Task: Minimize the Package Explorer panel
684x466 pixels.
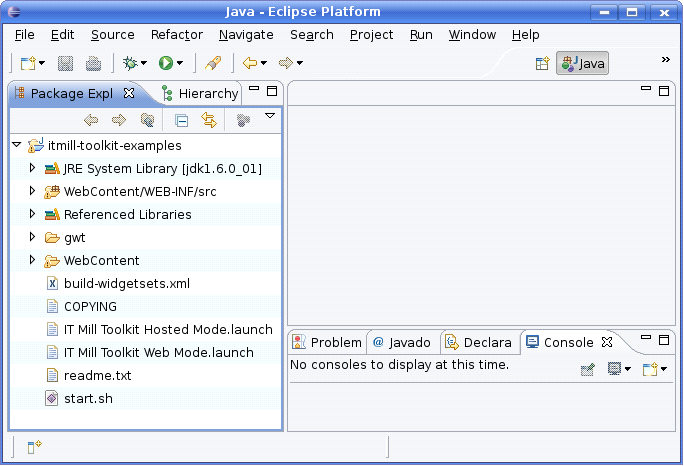Action: 254,89
